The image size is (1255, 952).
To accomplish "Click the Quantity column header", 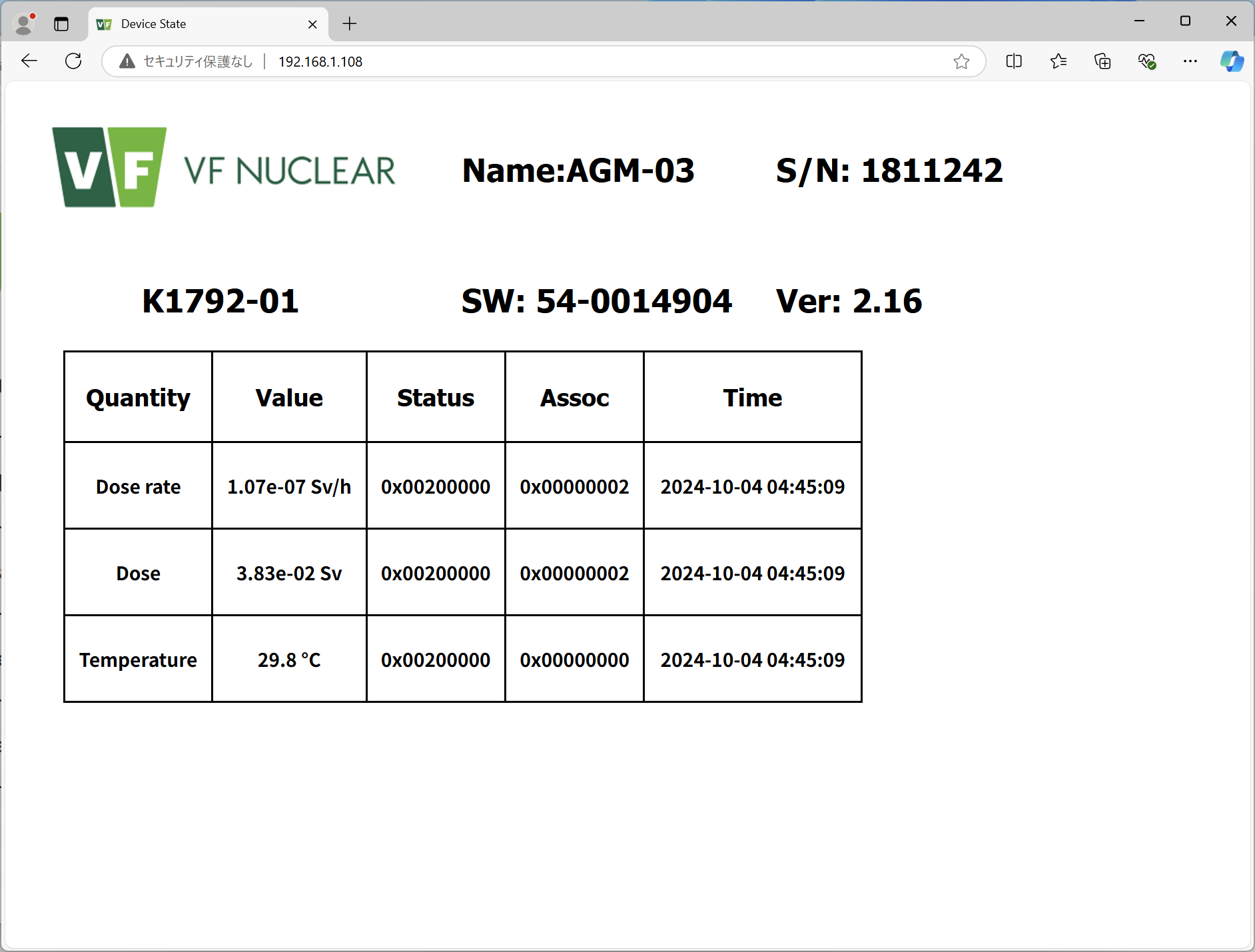I will [139, 398].
